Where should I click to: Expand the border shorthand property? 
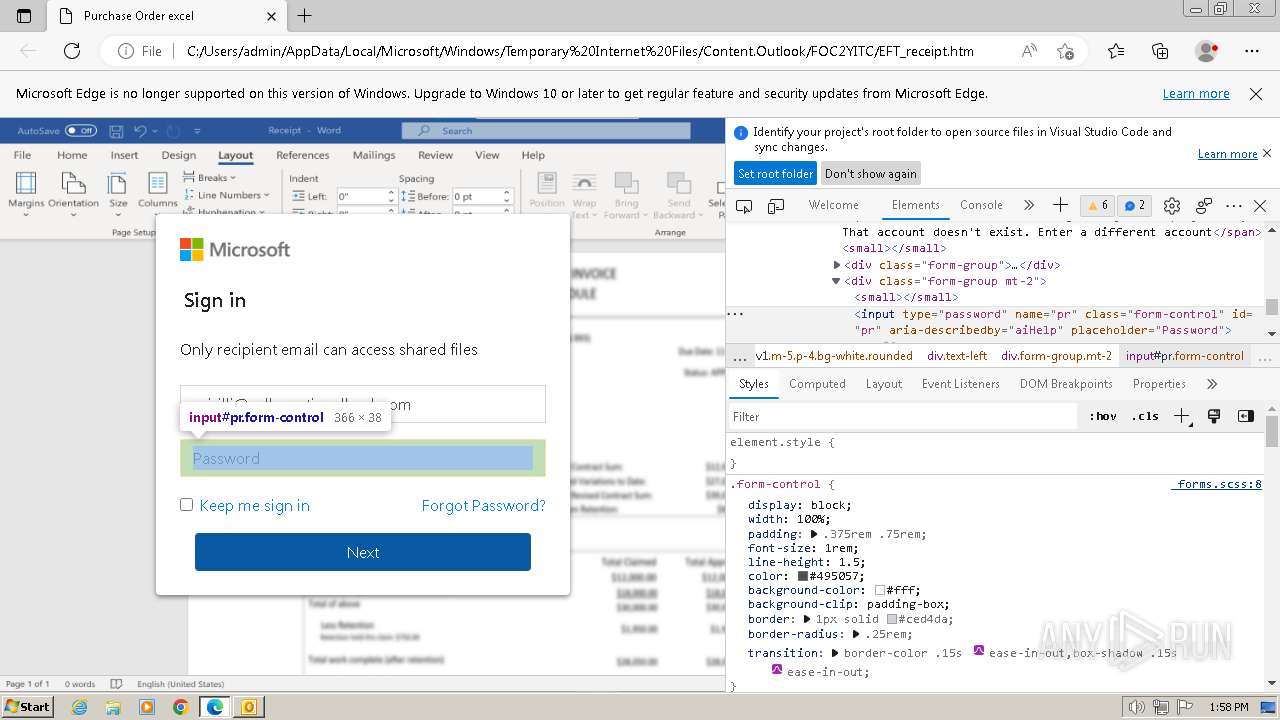[807, 619]
